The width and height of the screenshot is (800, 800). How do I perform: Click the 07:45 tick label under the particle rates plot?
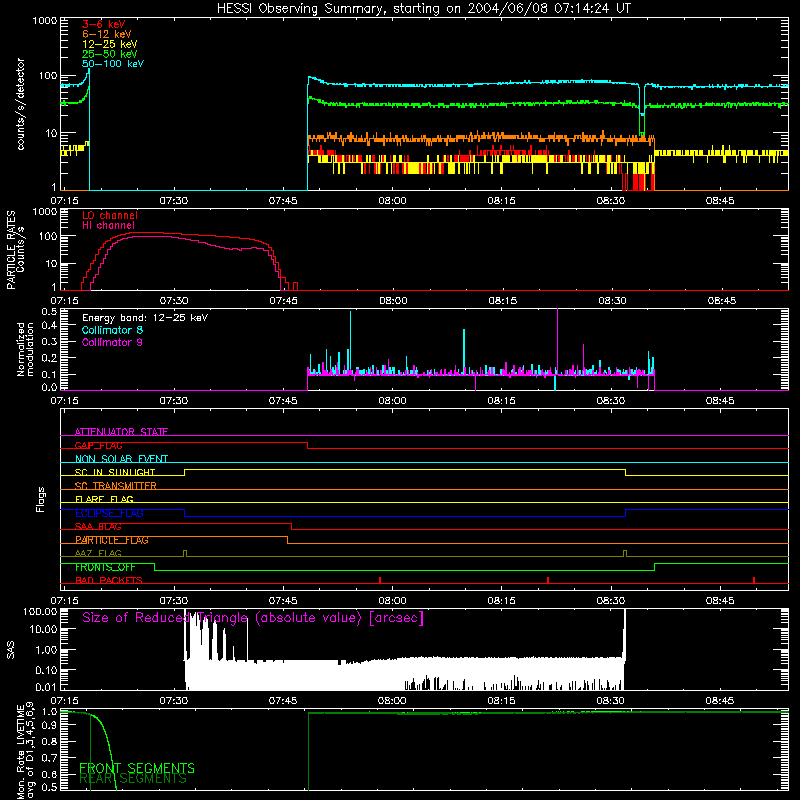pyautogui.click(x=283, y=301)
